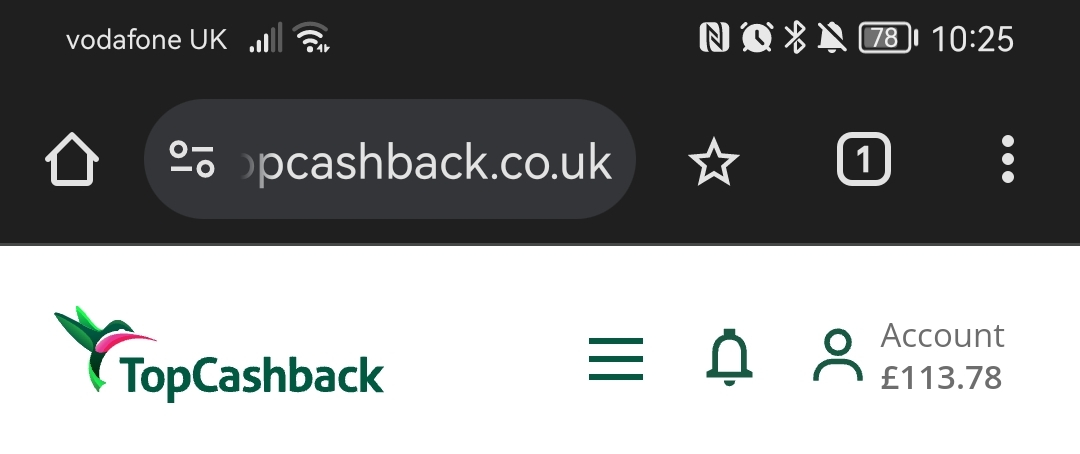Click the account person icon
This screenshot has width=1080, height=454.
(838, 355)
